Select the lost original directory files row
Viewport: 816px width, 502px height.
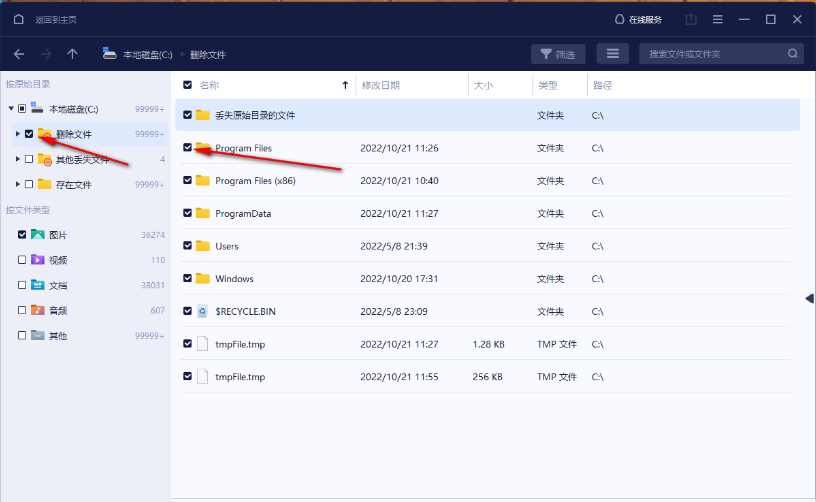pos(487,115)
